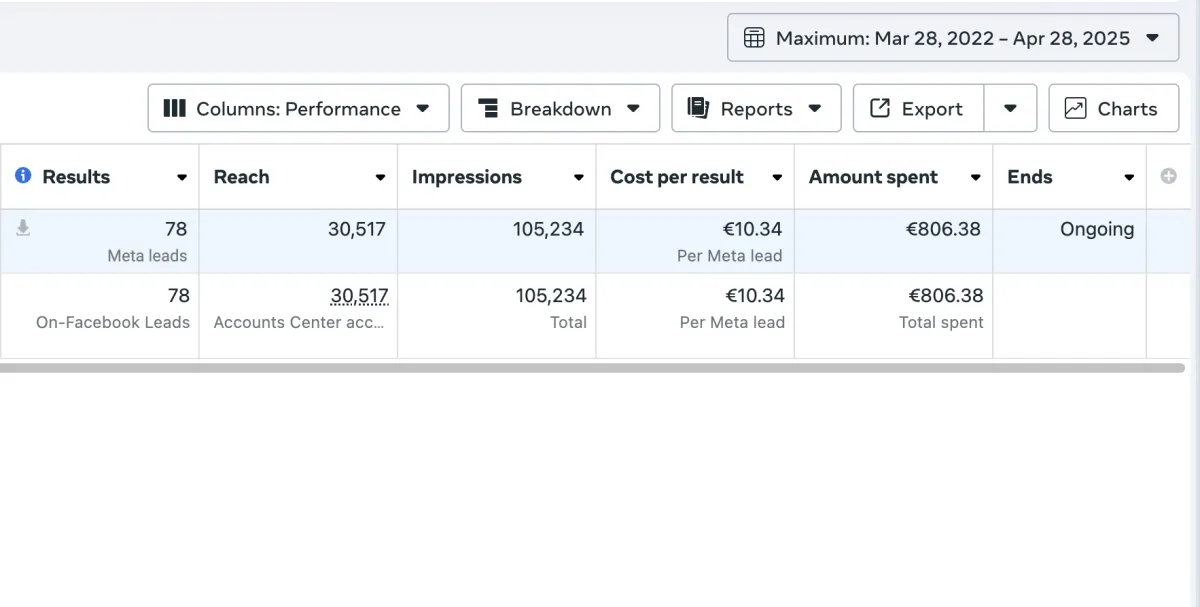Click the blue info icon beside Results
The width and height of the screenshot is (1200, 607).
pyautogui.click(x=23, y=176)
